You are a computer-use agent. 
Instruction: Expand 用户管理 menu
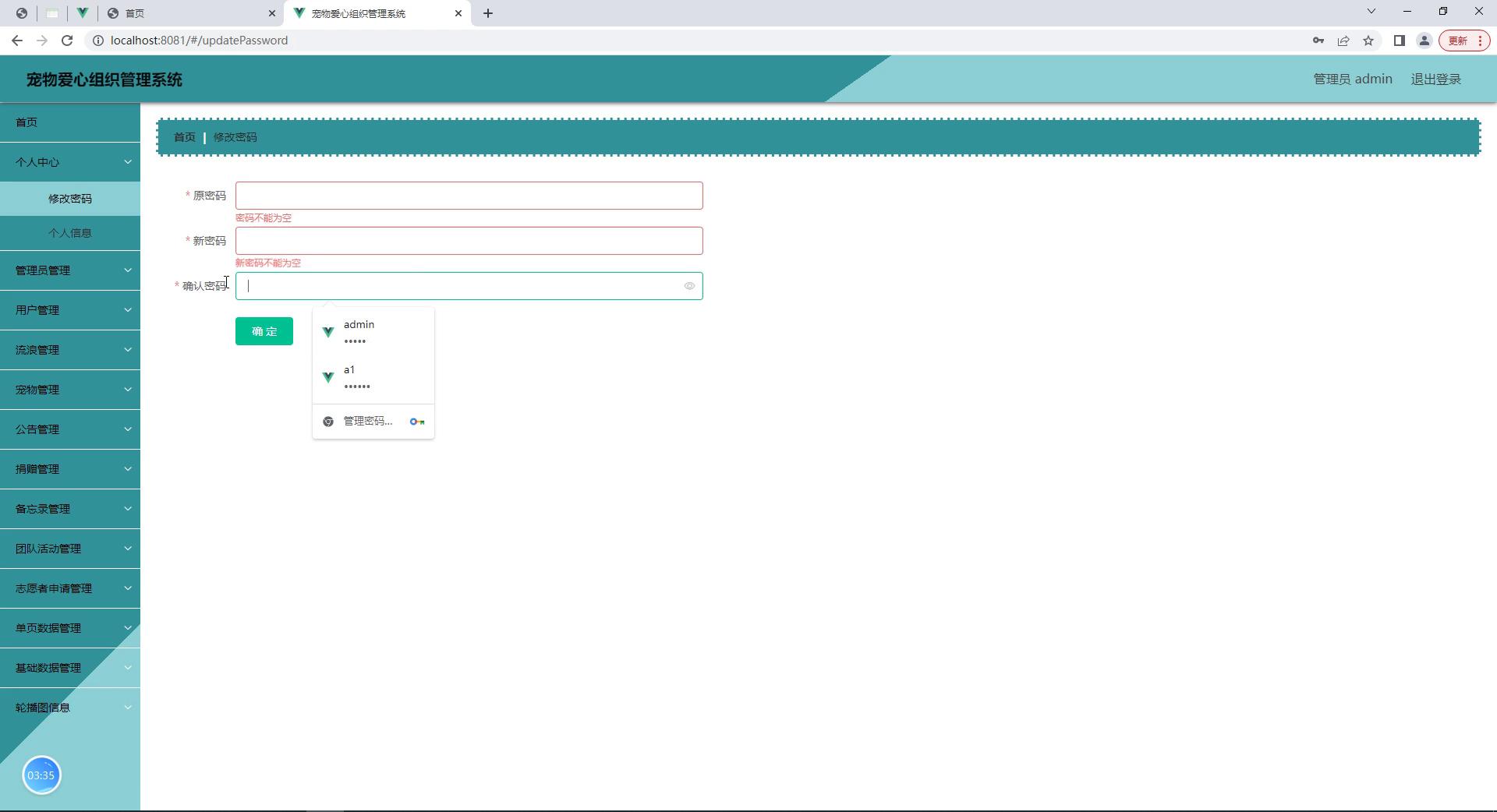[70, 310]
